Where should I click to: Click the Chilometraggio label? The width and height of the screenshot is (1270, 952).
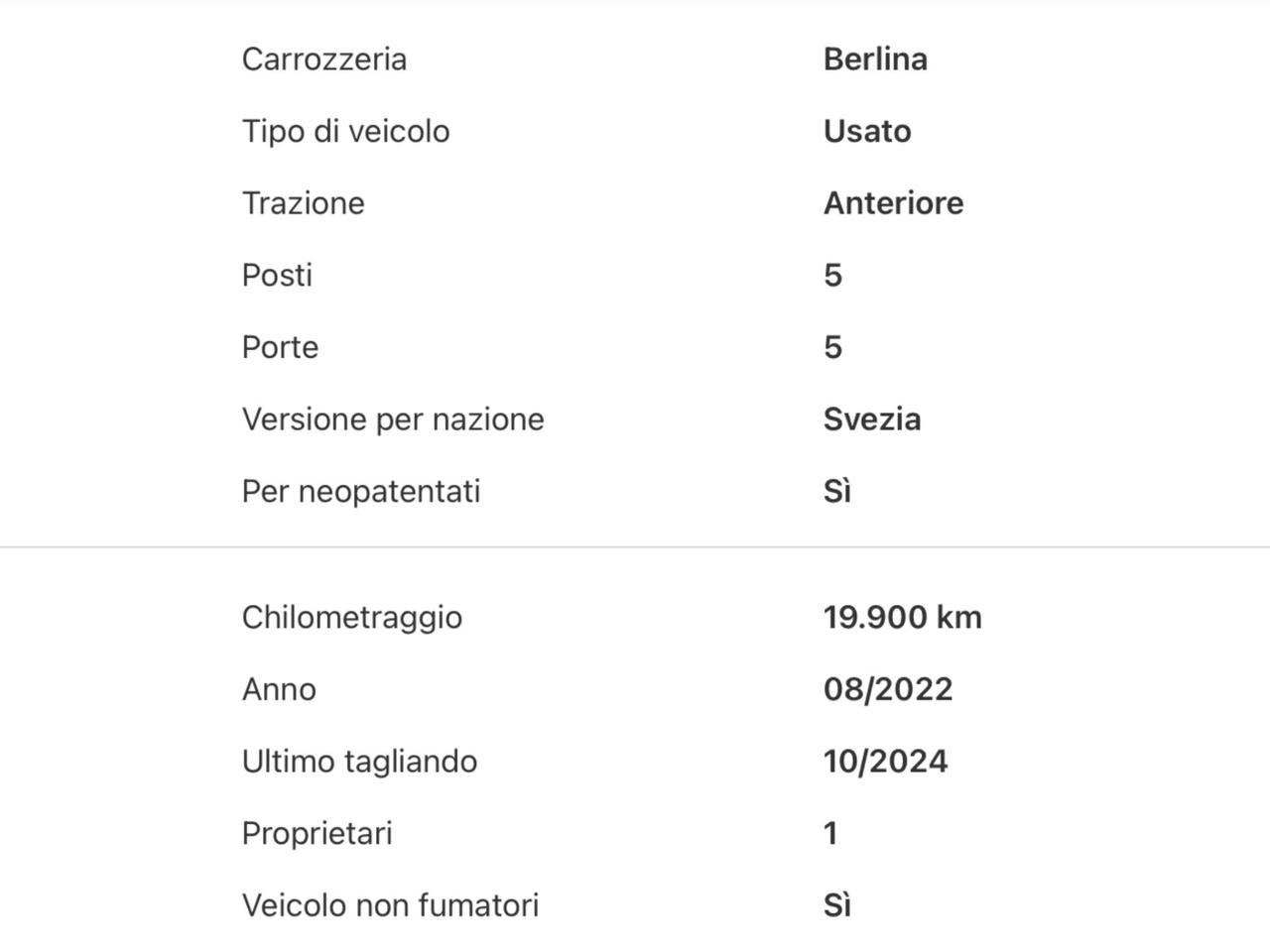[x=352, y=617]
